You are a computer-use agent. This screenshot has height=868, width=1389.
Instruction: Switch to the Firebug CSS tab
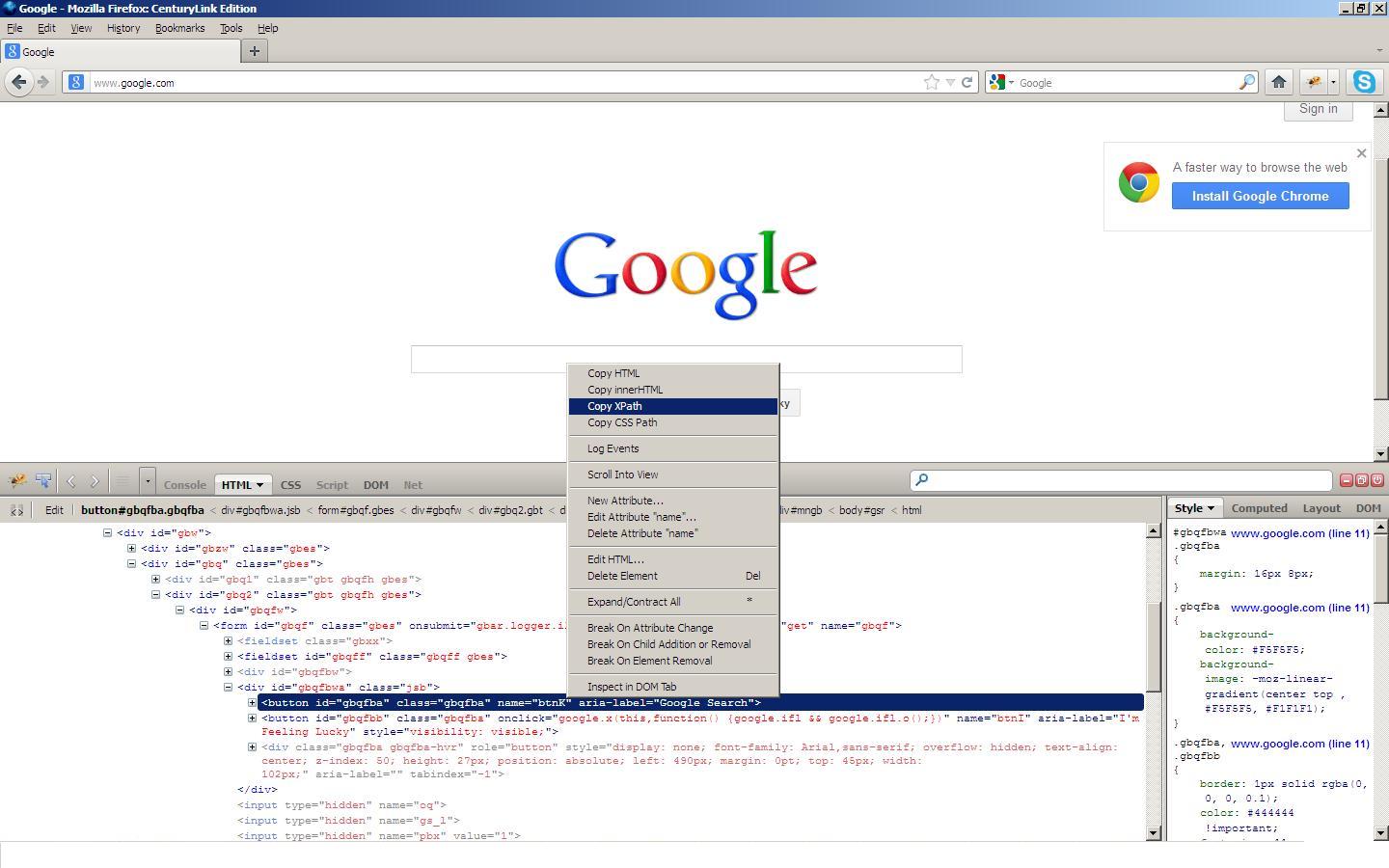pos(290,484)
